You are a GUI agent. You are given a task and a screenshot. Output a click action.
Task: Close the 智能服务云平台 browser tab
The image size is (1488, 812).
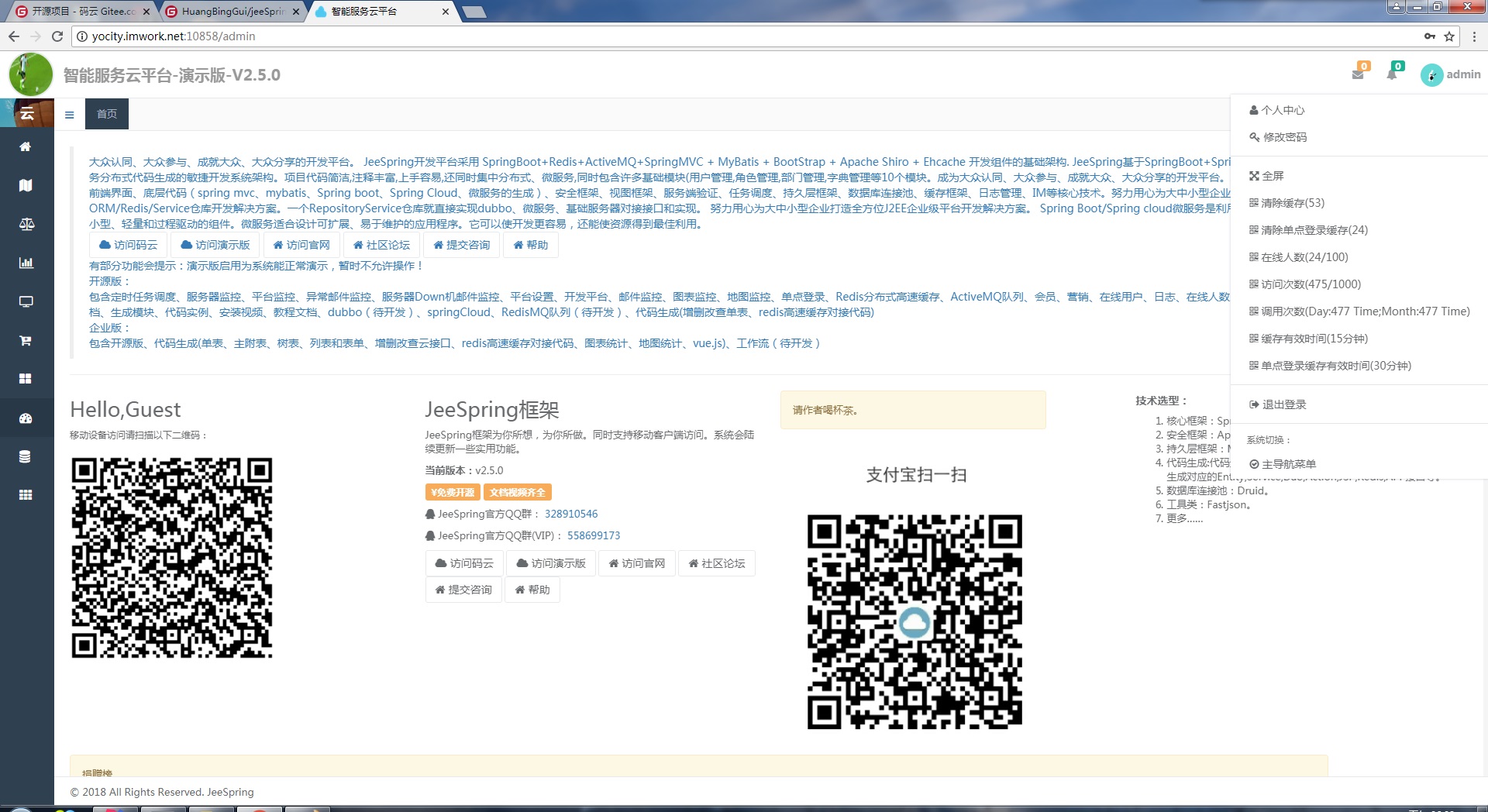[x=445, y=12]
